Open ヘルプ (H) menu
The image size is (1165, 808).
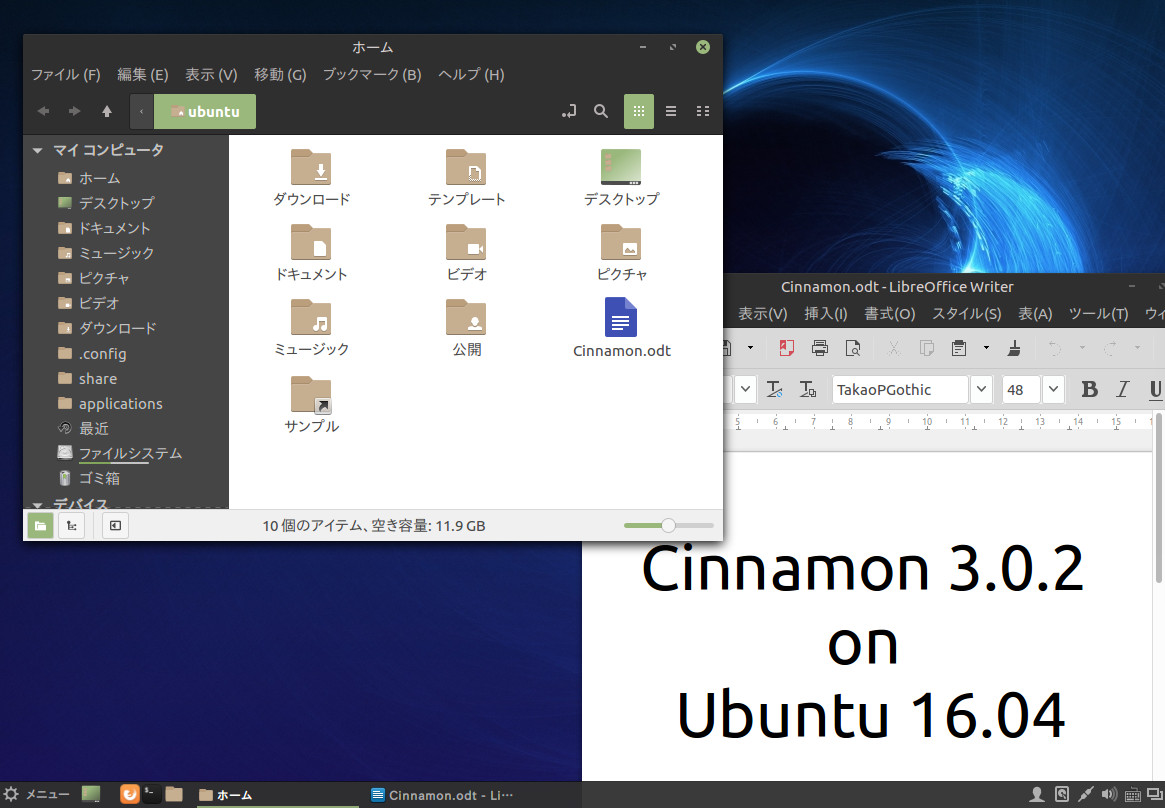point(471,74)
